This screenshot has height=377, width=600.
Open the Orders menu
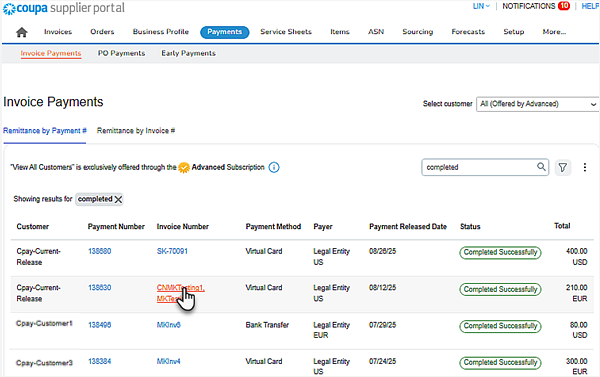click(102, 32)
